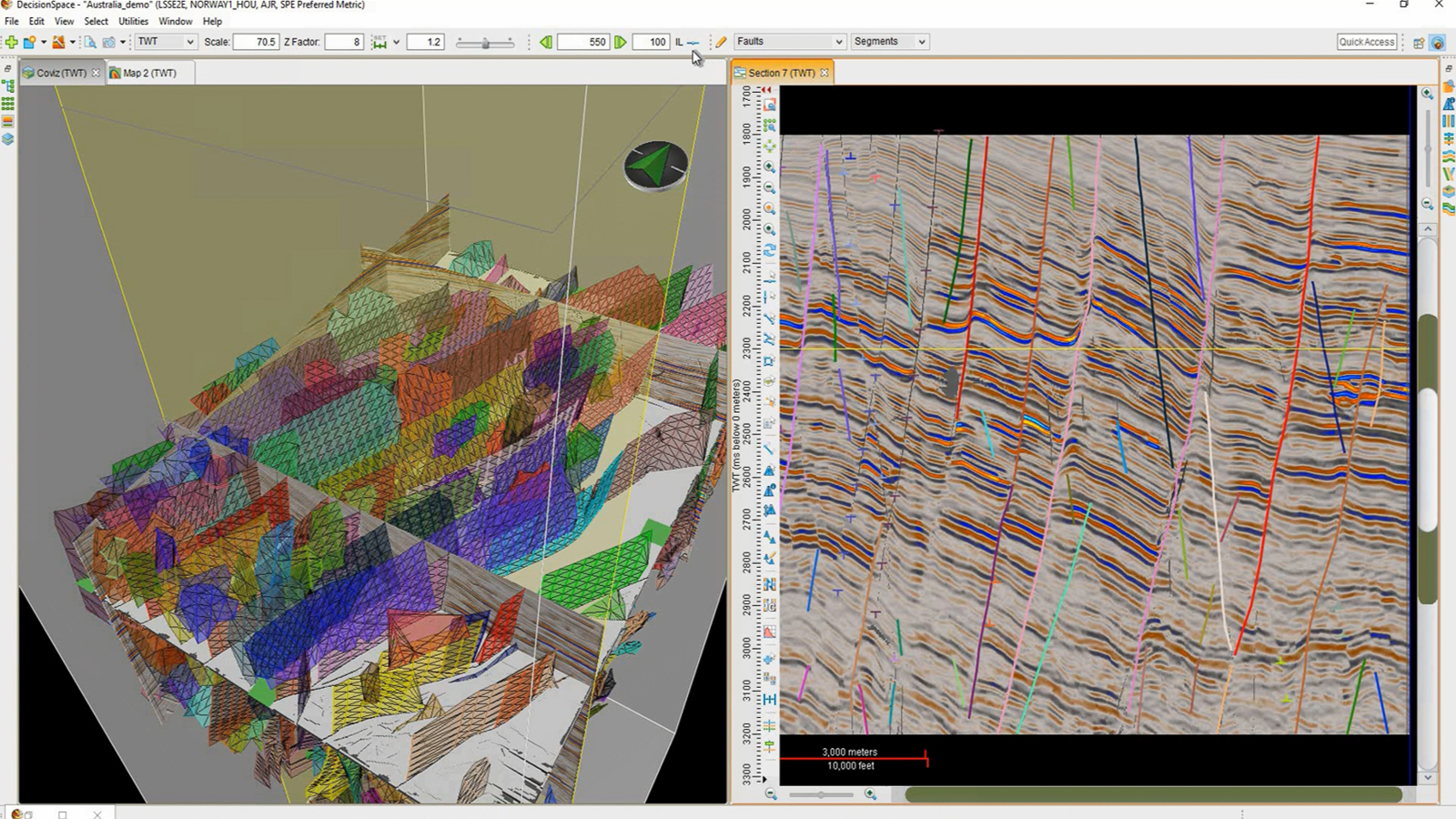The image size is (1456, 819).
Task: Close the Section 7 (TWT) tab
Action: pos(824,73)
